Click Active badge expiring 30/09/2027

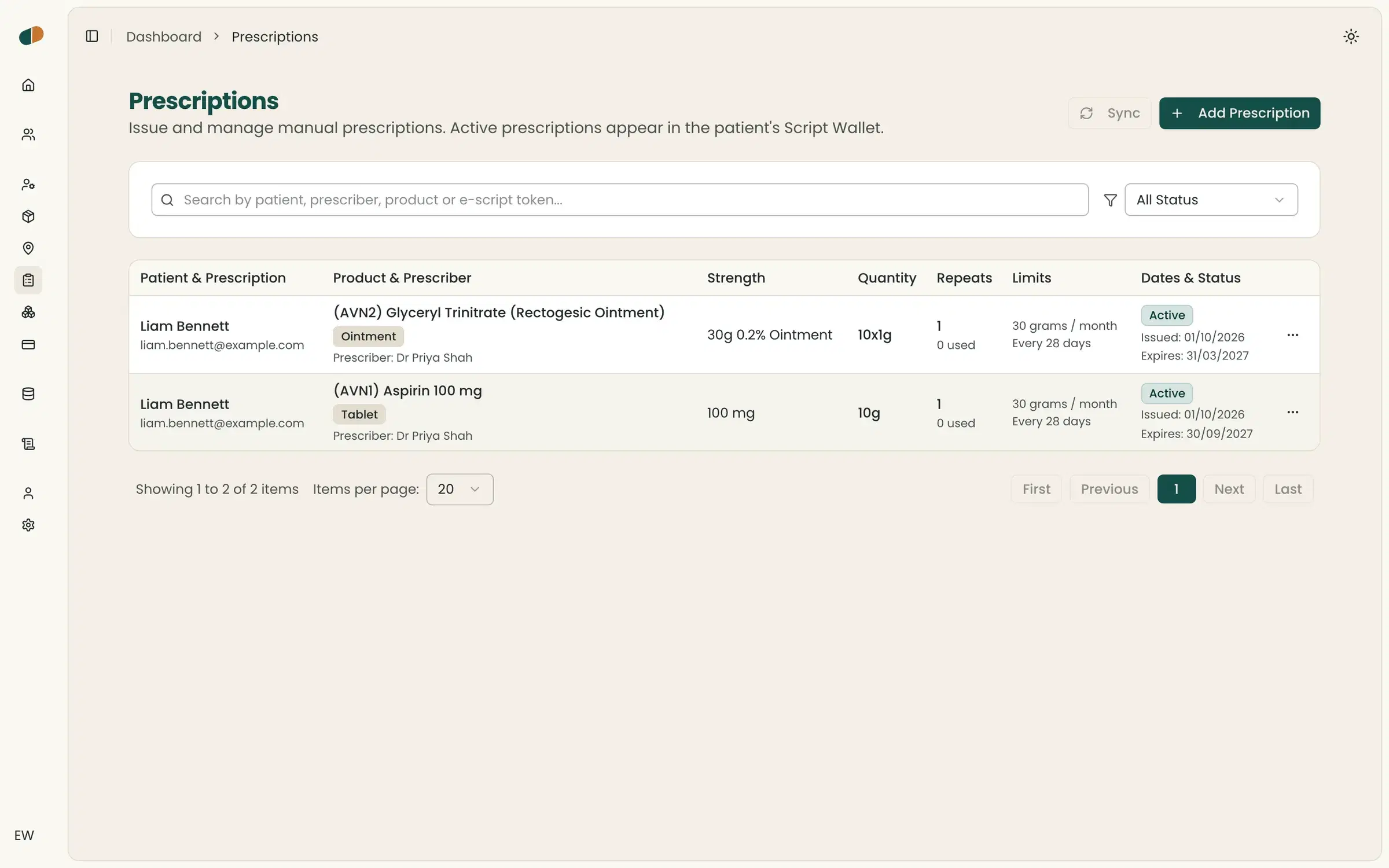pos(1166,393)
